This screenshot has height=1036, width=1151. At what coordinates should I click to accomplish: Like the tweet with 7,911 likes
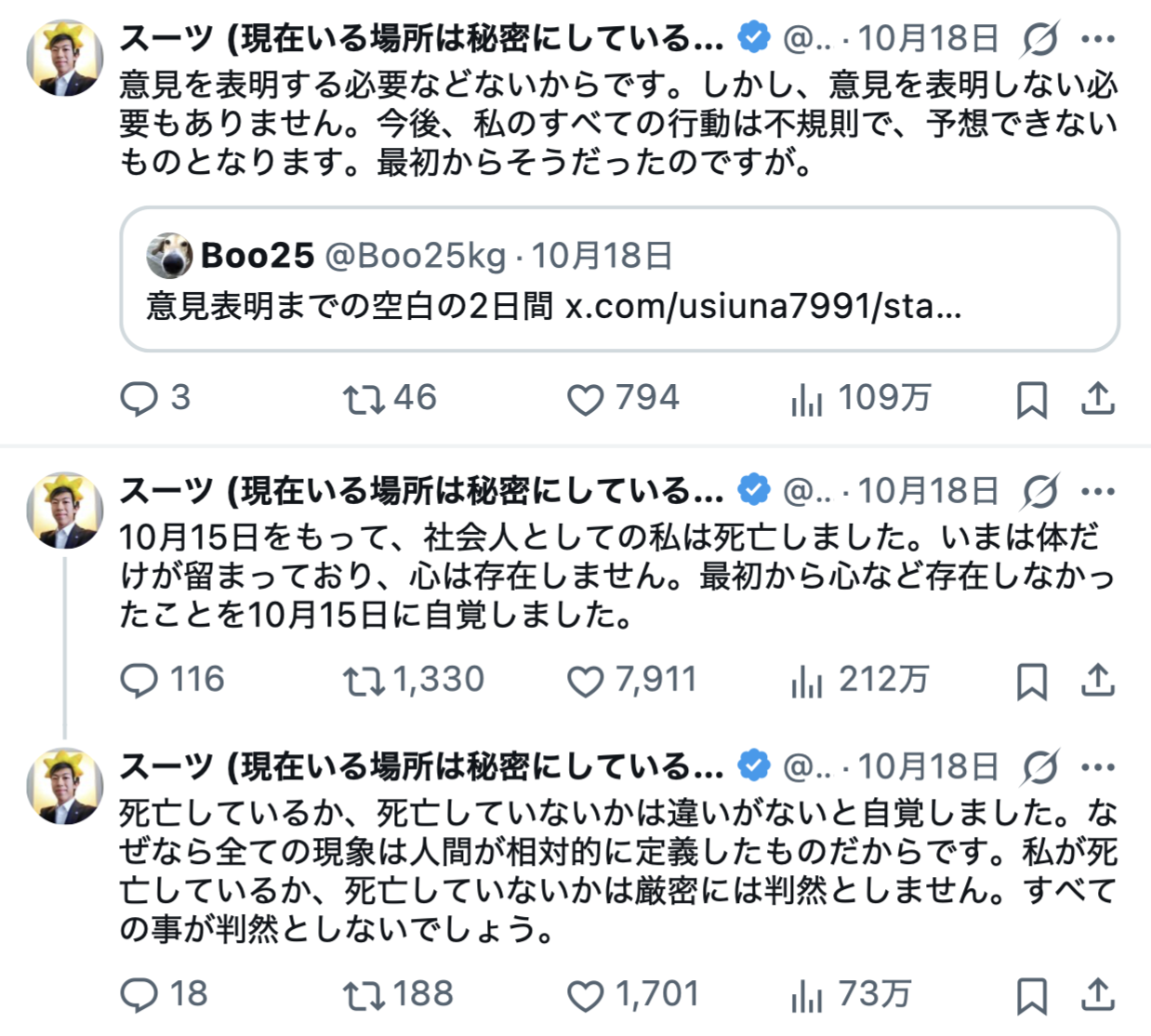click(586, 682)
